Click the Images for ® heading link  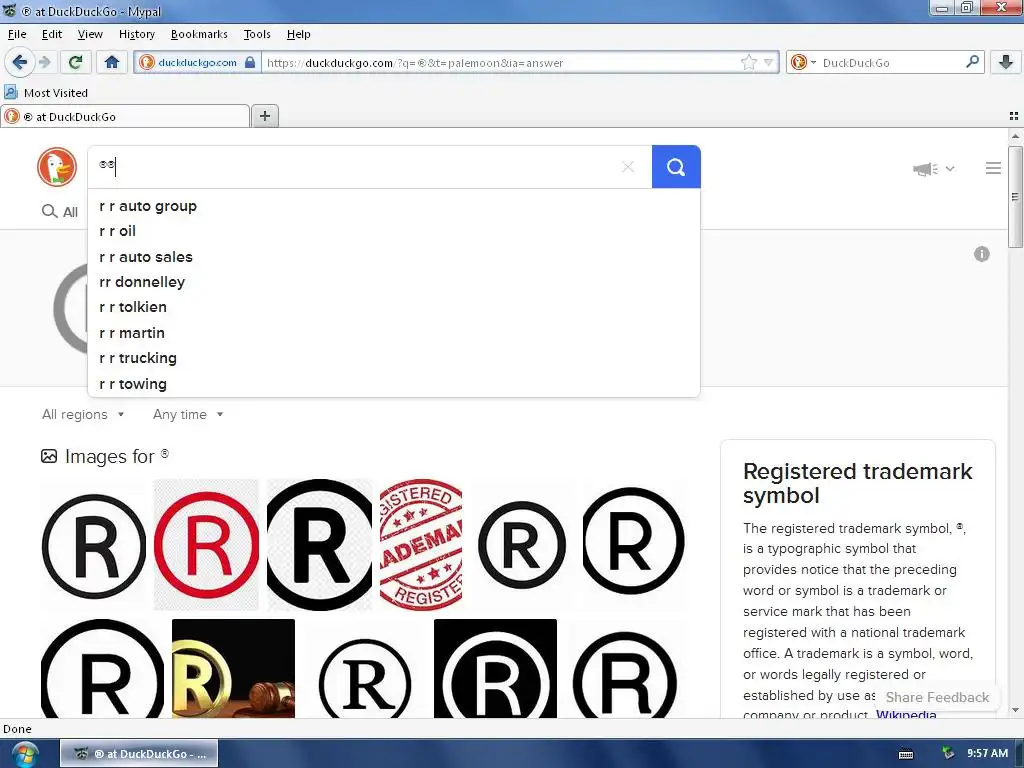(117, 456)
